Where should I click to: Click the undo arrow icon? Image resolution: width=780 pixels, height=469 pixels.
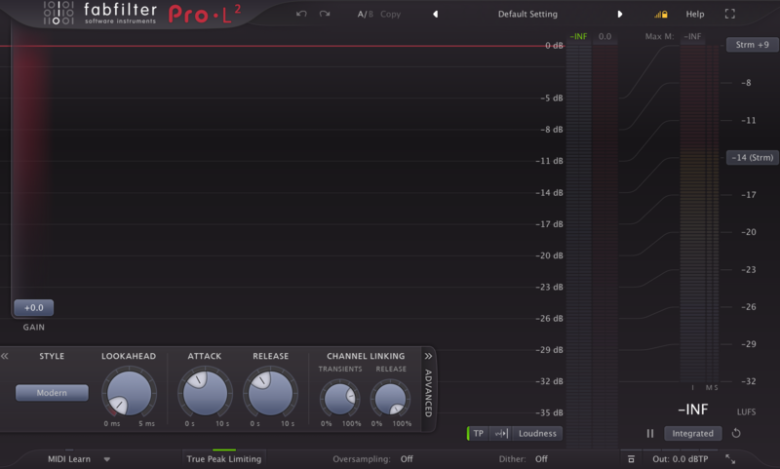(x=301, y=14)
